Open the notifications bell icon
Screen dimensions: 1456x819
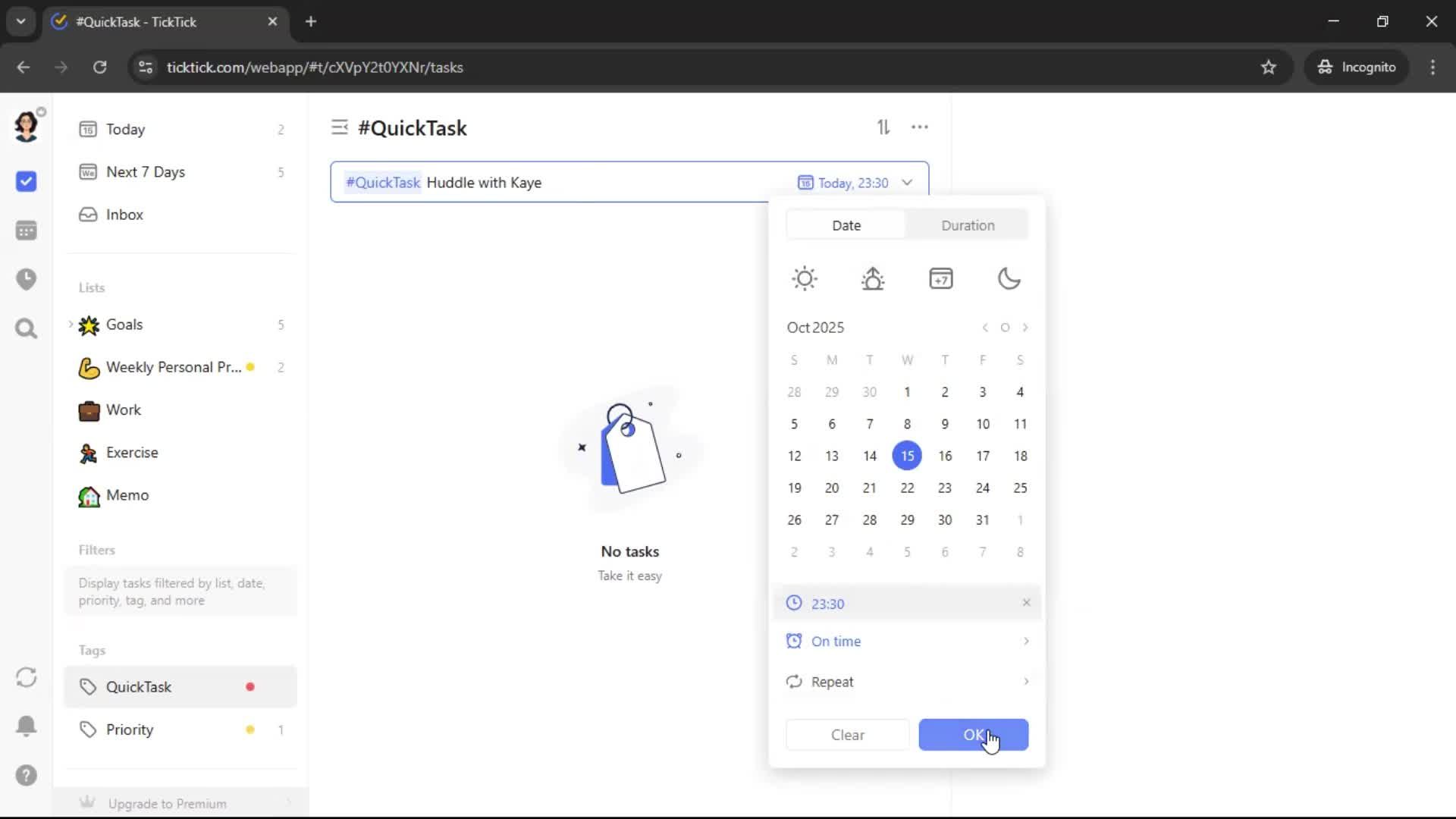tap(27, 726)
